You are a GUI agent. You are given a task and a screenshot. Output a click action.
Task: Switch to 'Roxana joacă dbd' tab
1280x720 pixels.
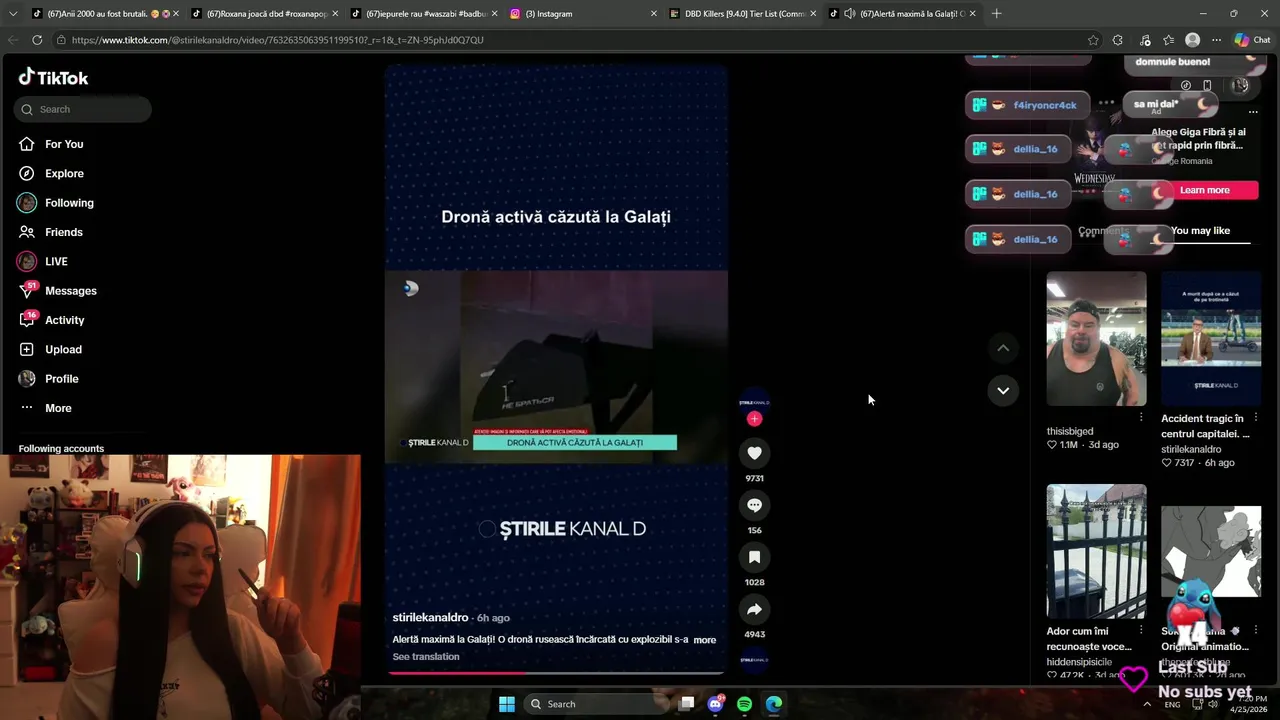(264, 14)
